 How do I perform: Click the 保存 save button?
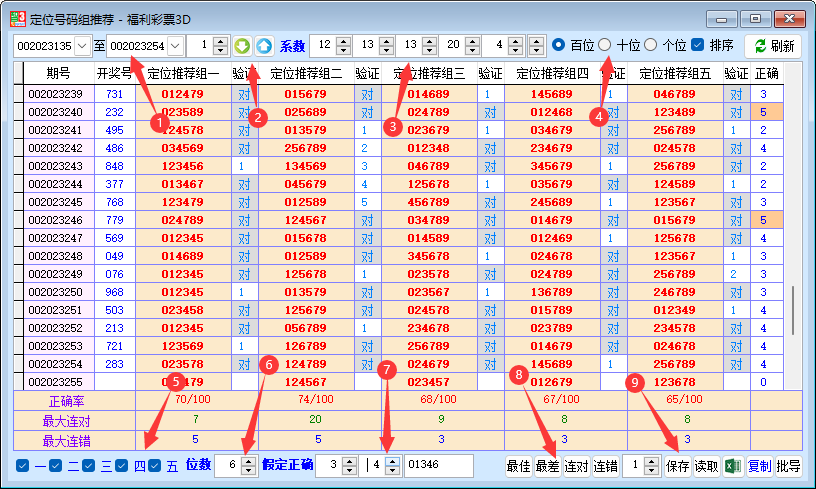677,466
